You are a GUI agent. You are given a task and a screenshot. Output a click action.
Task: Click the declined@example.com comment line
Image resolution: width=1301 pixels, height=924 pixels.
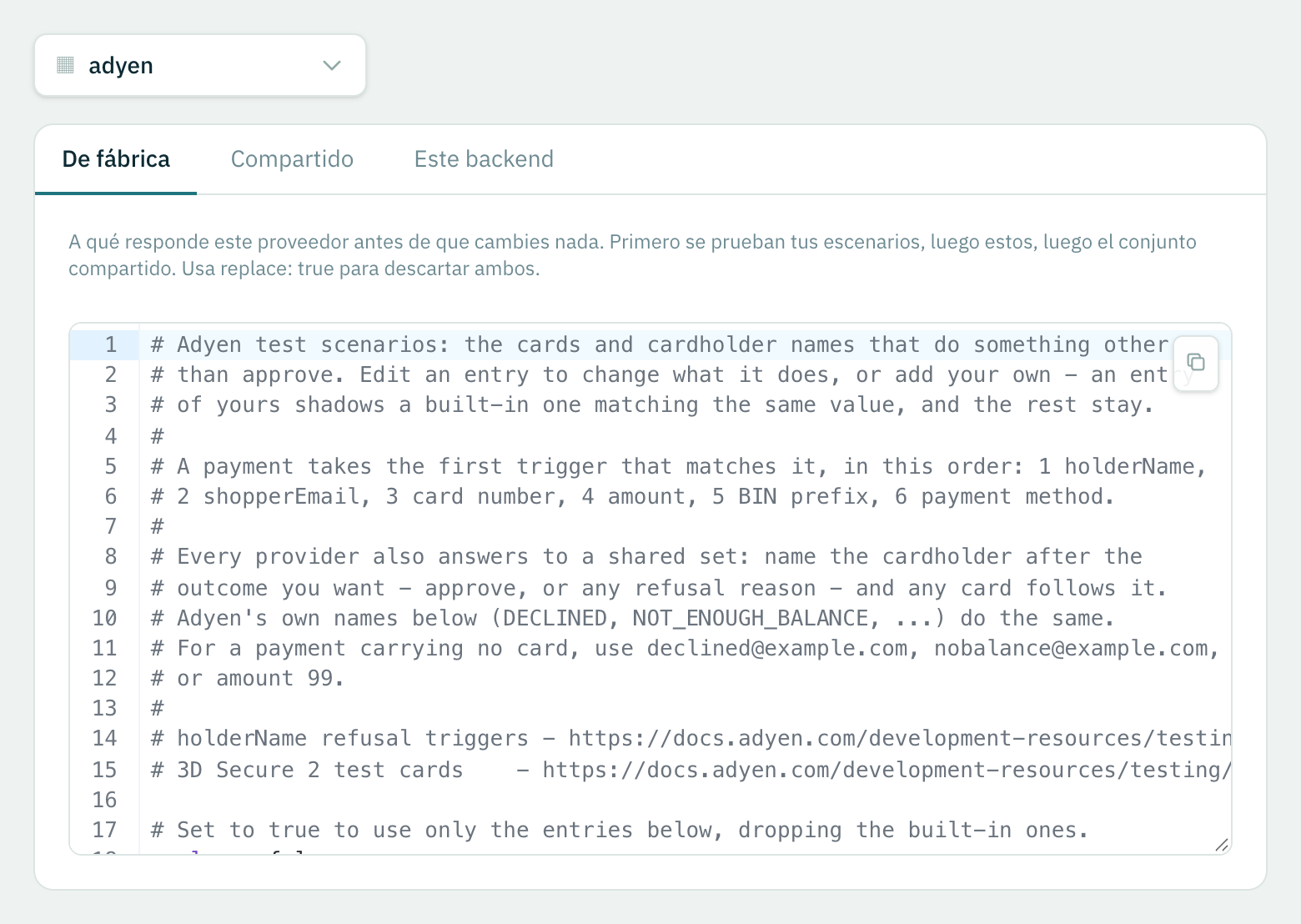pos(684,648)
